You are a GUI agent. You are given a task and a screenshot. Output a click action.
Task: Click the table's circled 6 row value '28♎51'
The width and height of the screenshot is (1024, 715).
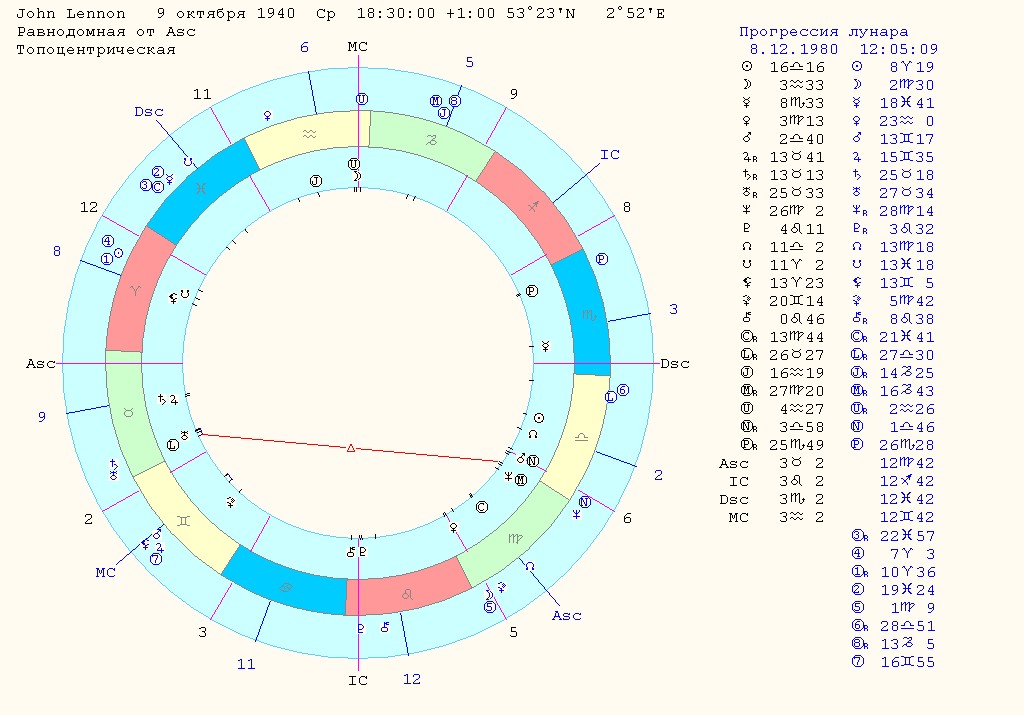[907, 626]
